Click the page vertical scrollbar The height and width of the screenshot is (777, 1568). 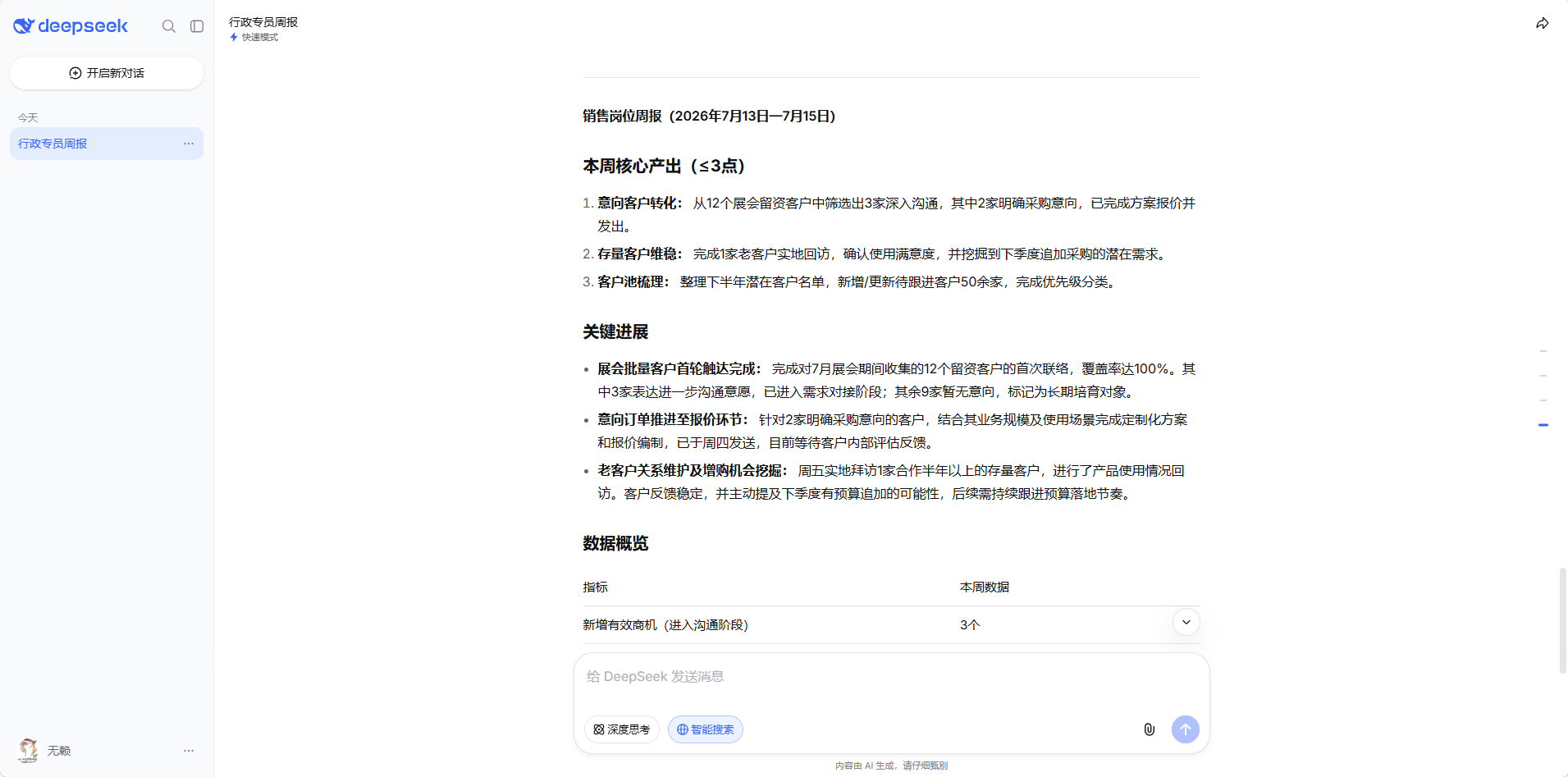pyautogui.click(x=1563, y=620)
